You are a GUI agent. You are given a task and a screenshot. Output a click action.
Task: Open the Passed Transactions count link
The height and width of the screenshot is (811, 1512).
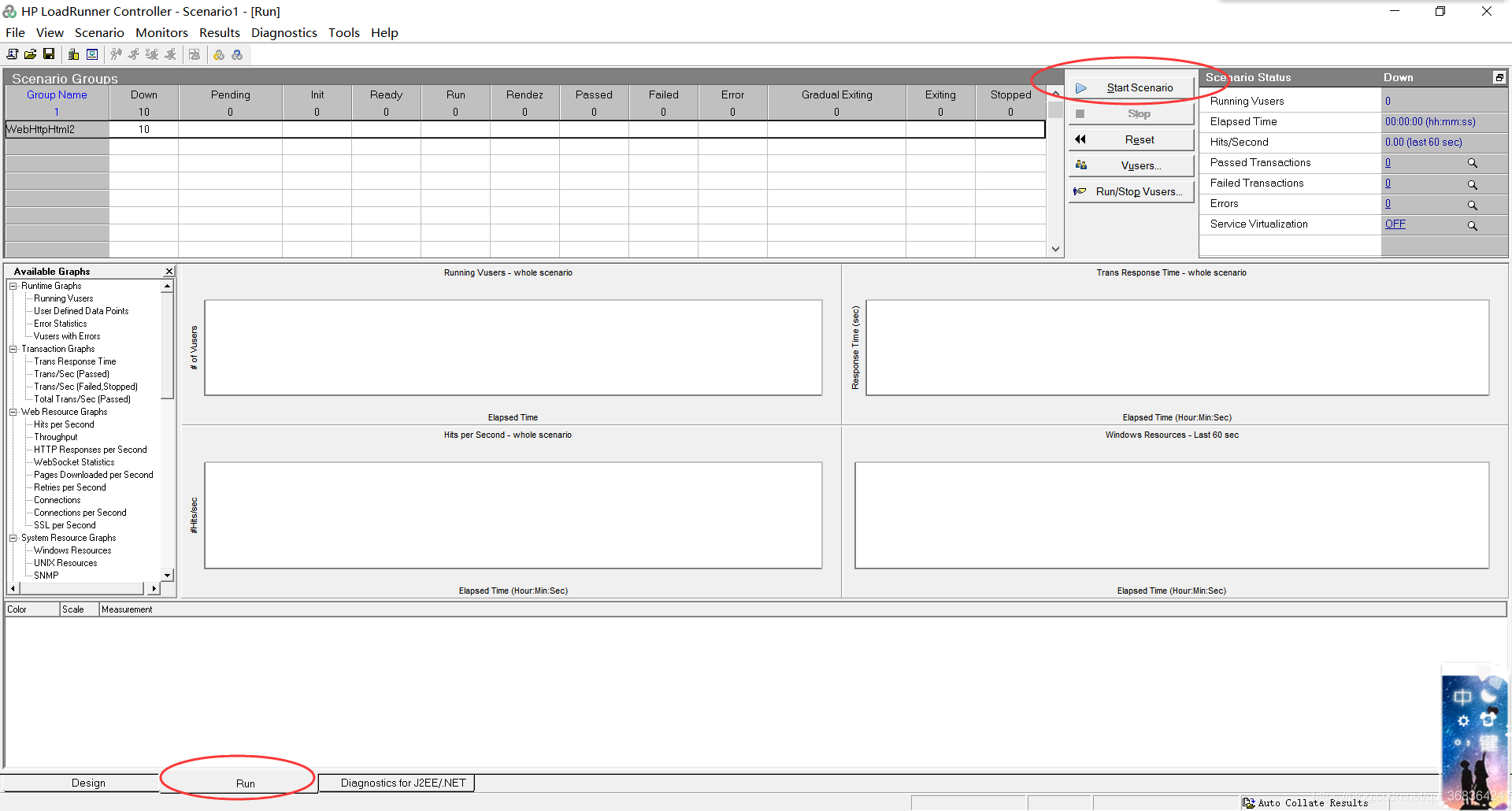tap(1388, 162)
